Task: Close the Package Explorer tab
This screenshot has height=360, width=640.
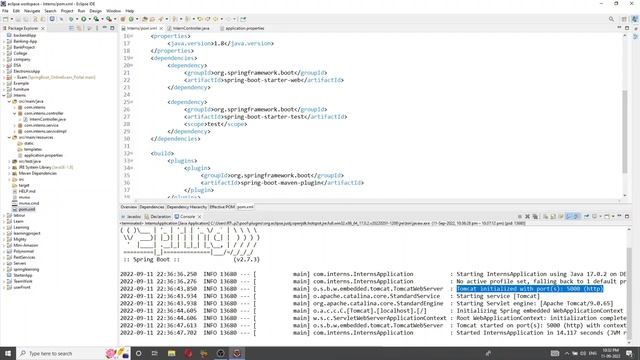Action: 42,29
